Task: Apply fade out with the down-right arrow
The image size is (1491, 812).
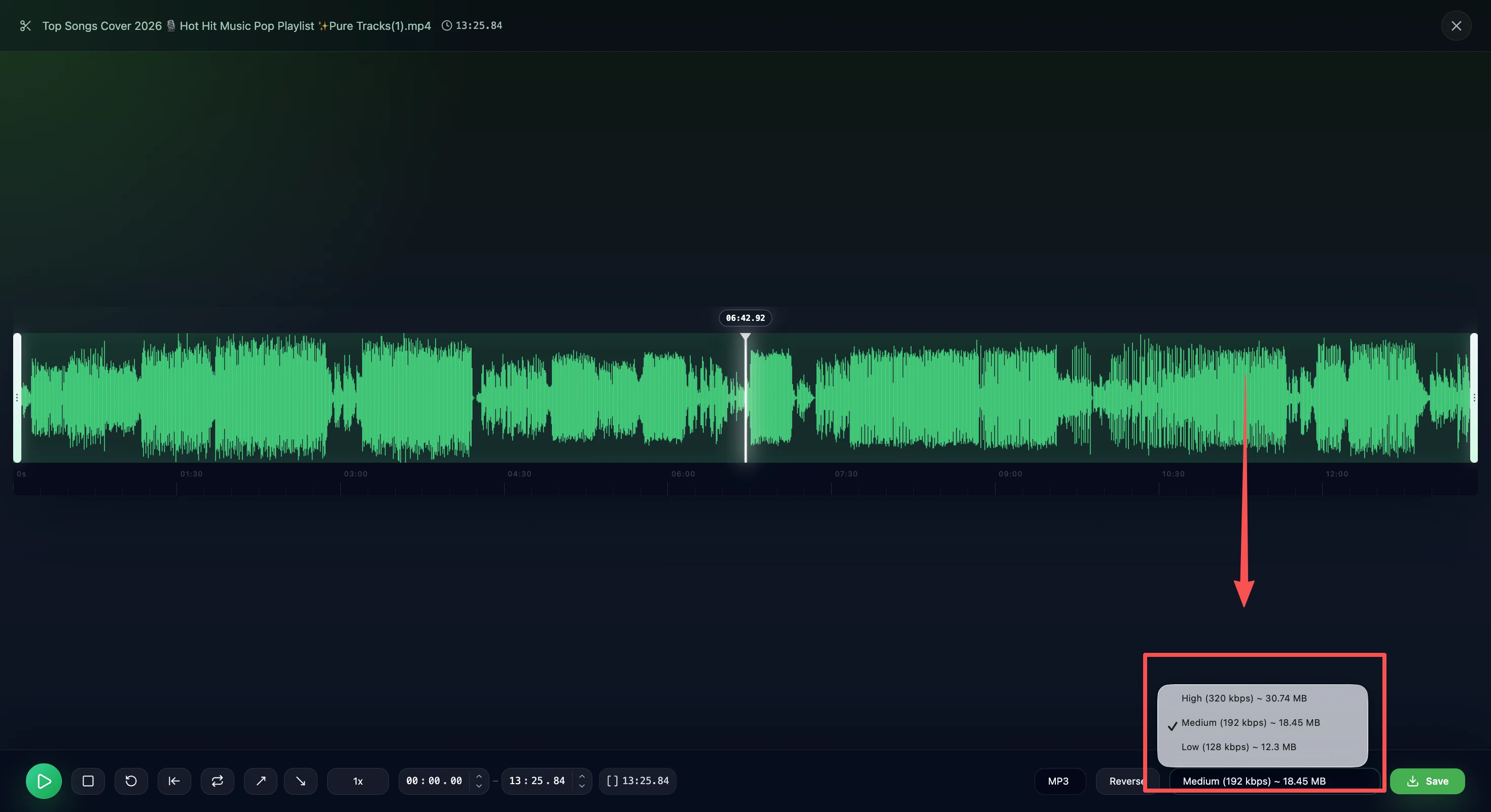Action: tap(300, 781)
